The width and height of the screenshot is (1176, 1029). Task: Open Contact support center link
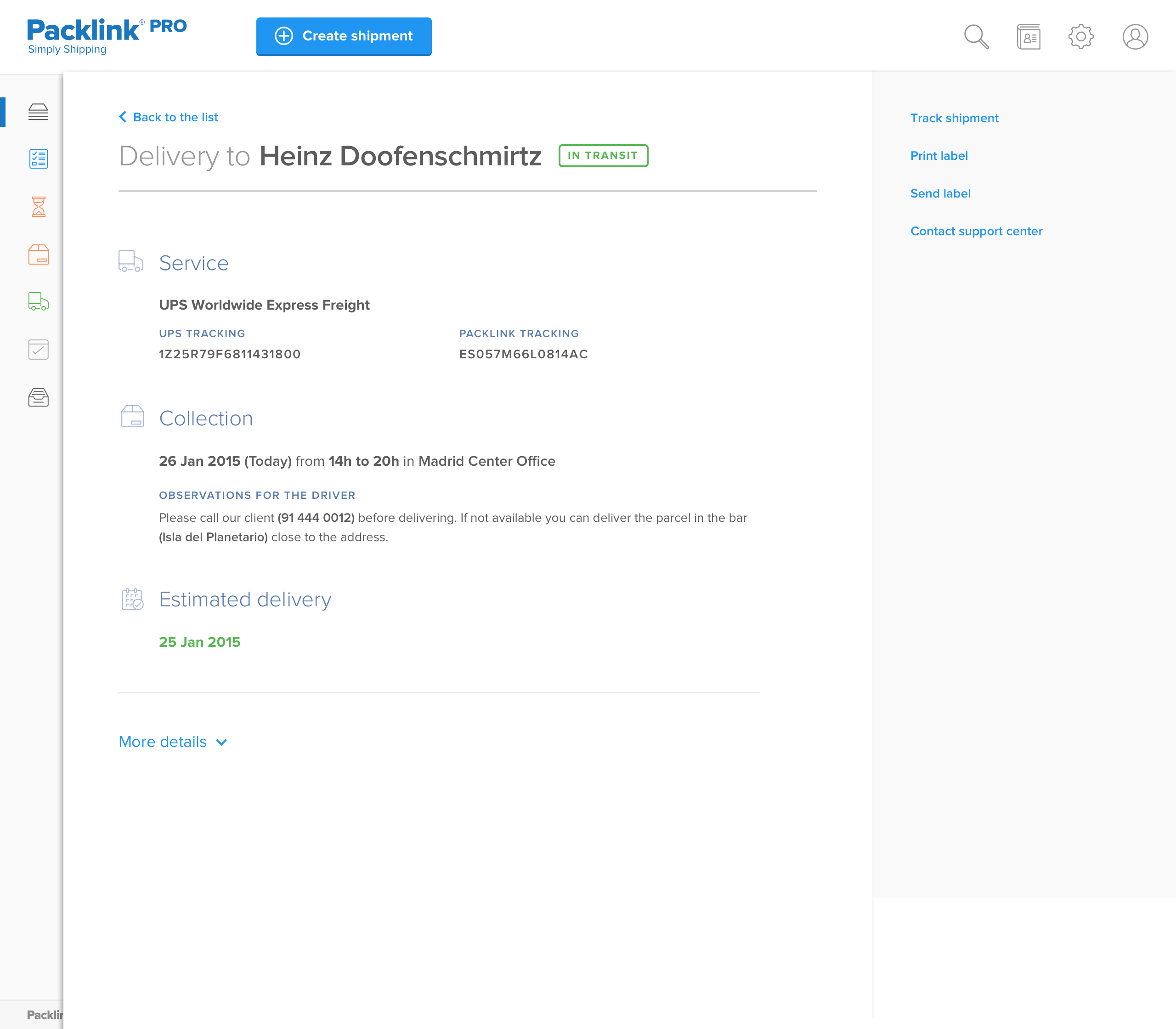pos(976,232)
